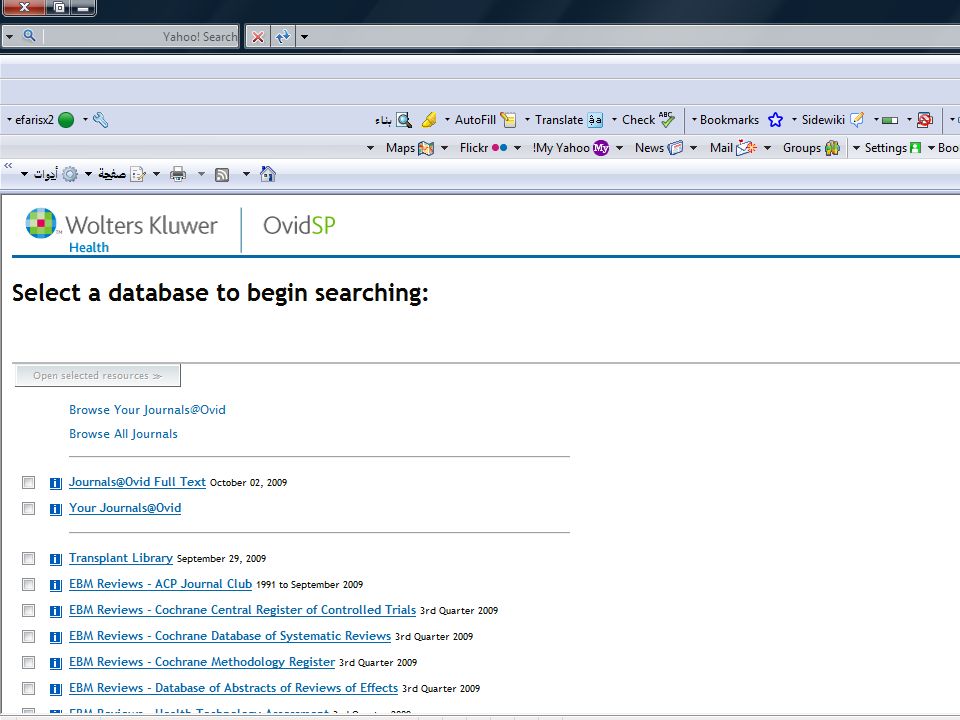Open the Arabic Tools menu dropdown arrow
960x720 pixels.
coord(24,174)
